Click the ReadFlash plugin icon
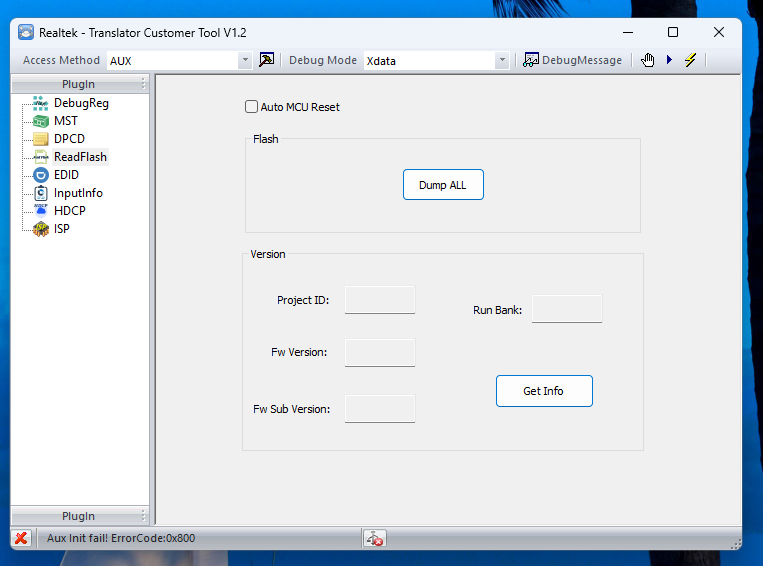Screen dimensions: 763x566 coord(41,157)
